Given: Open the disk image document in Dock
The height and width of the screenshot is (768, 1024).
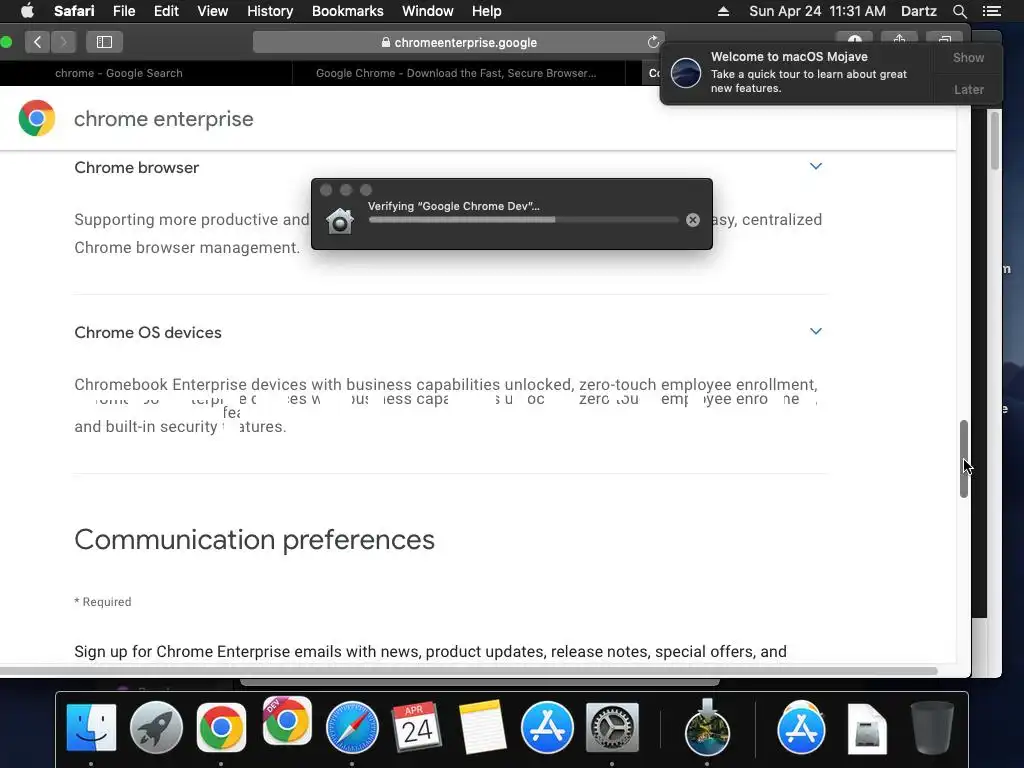Looking at the screenshot, I should pos(867,728).
